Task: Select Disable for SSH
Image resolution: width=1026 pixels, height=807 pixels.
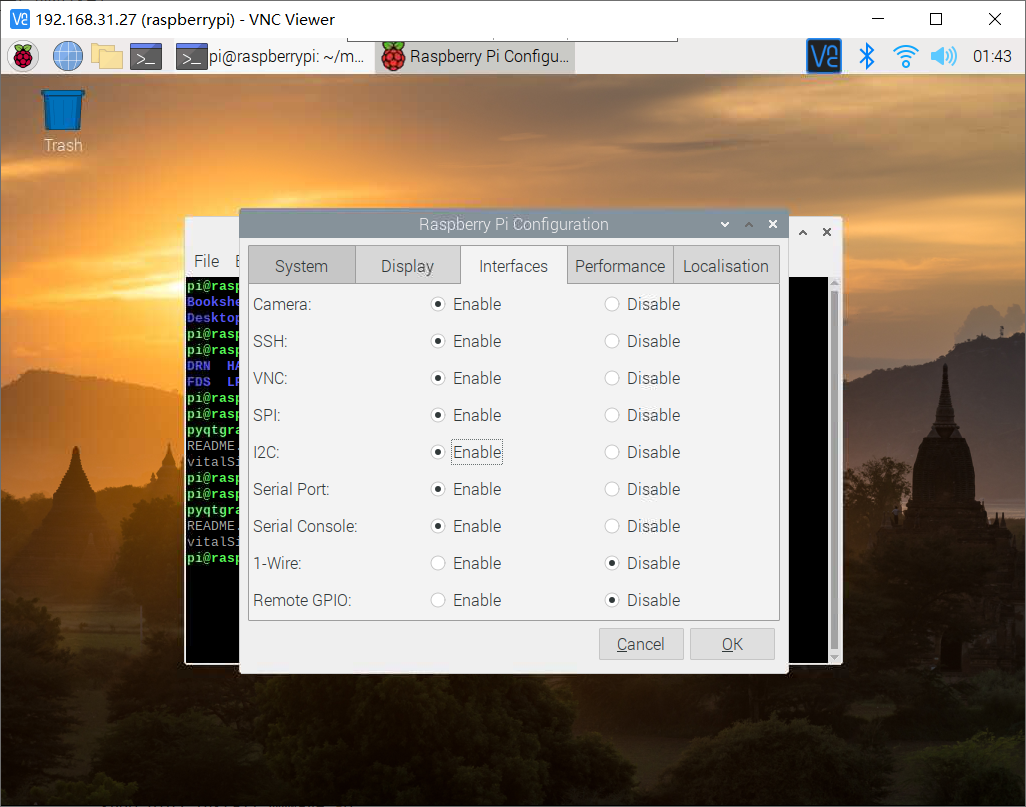Action: click(x=612, y=341)
